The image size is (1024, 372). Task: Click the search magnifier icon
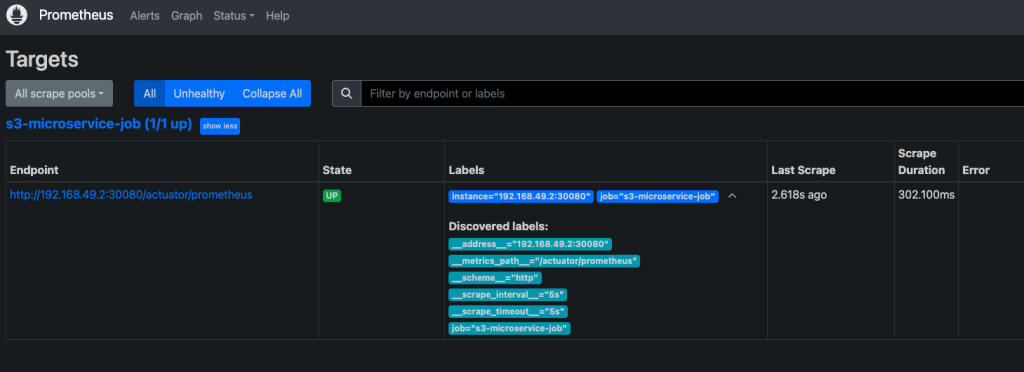click(x=347, y=93)
